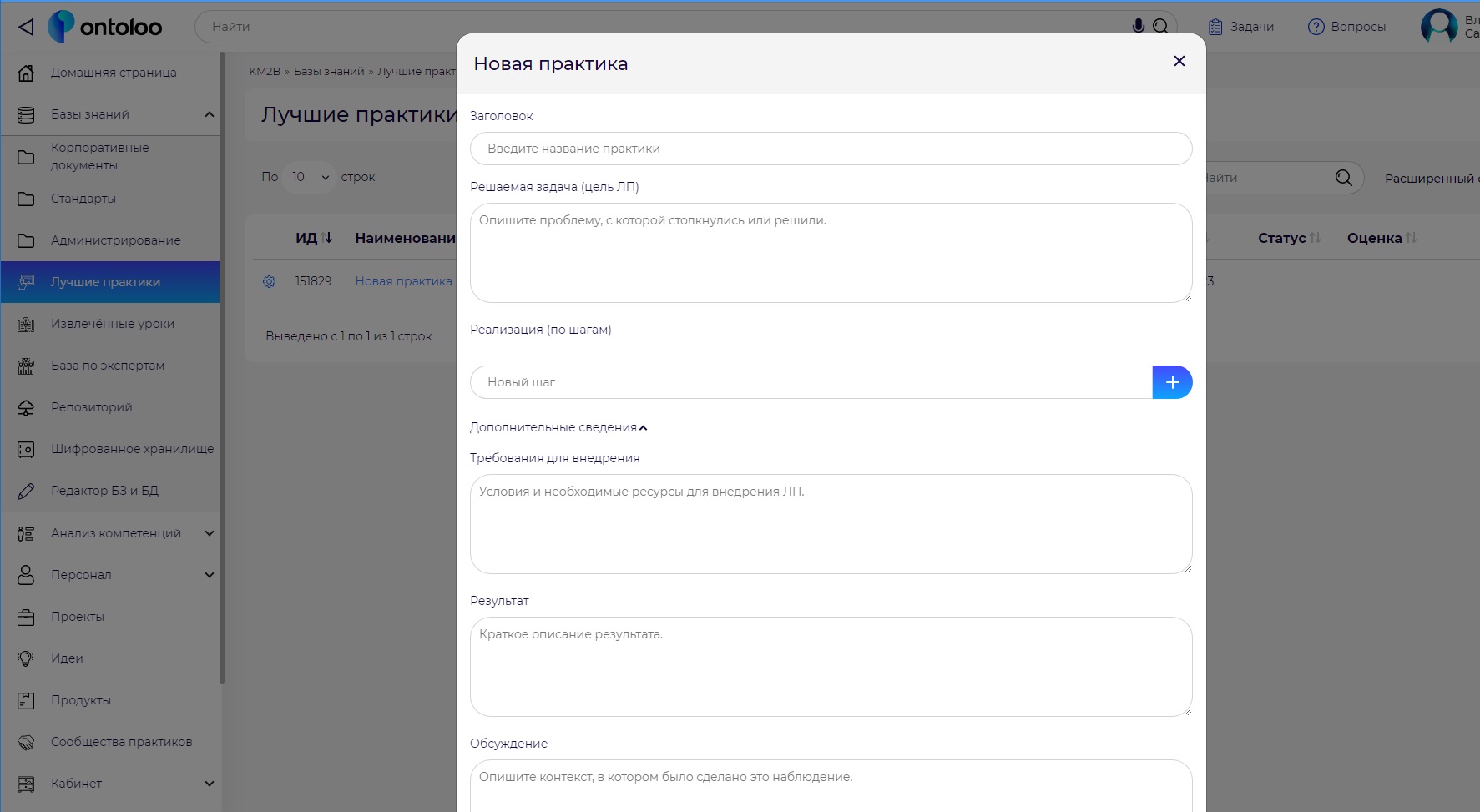1480x812 pixels.
Task: Expand the Кабинет menu
Action: tap(210, 784)
